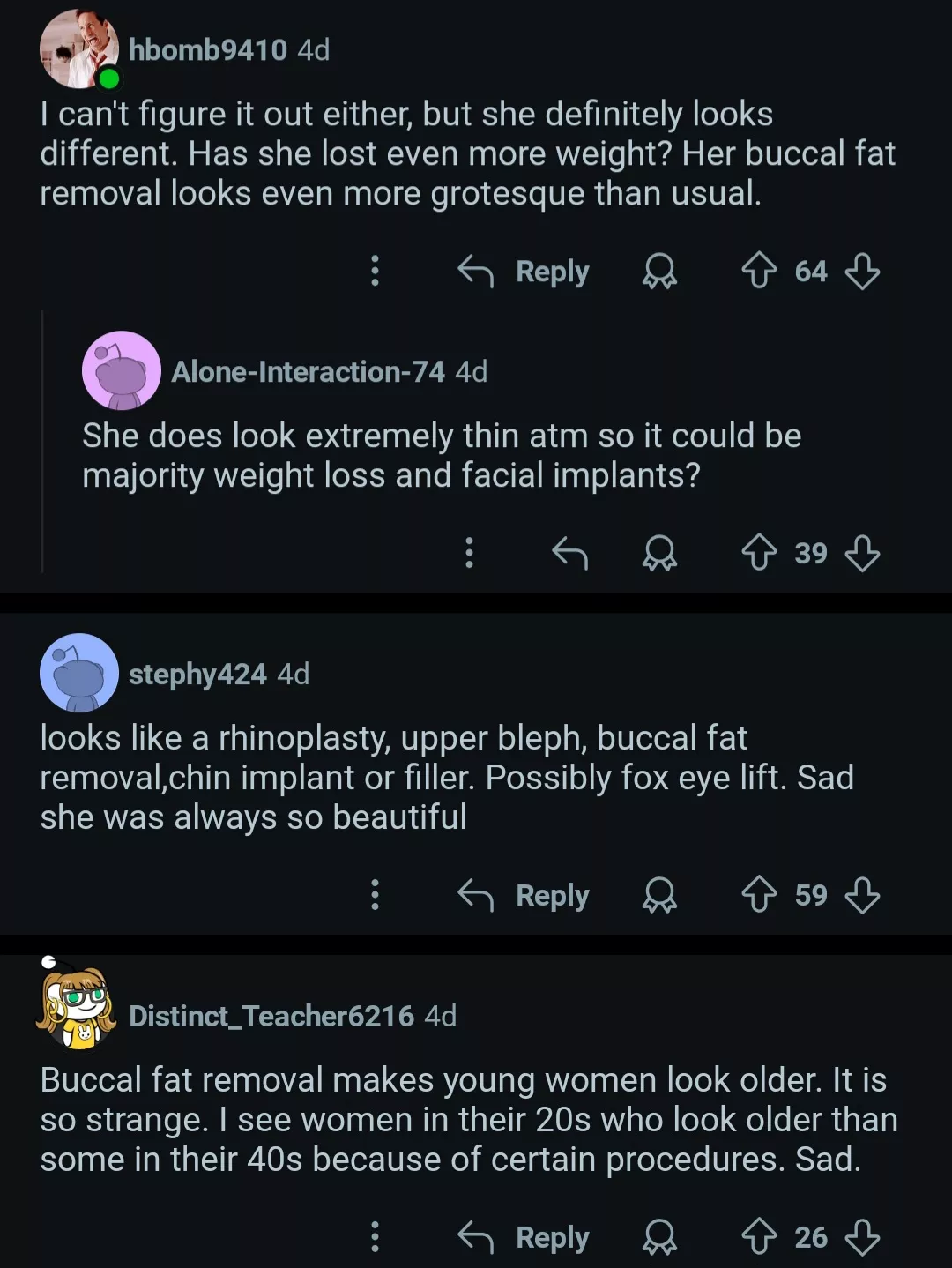Open overflow menu on Alone-Interaction-74's reply
Screen dimensions: 952x1268
pos(469,553)
